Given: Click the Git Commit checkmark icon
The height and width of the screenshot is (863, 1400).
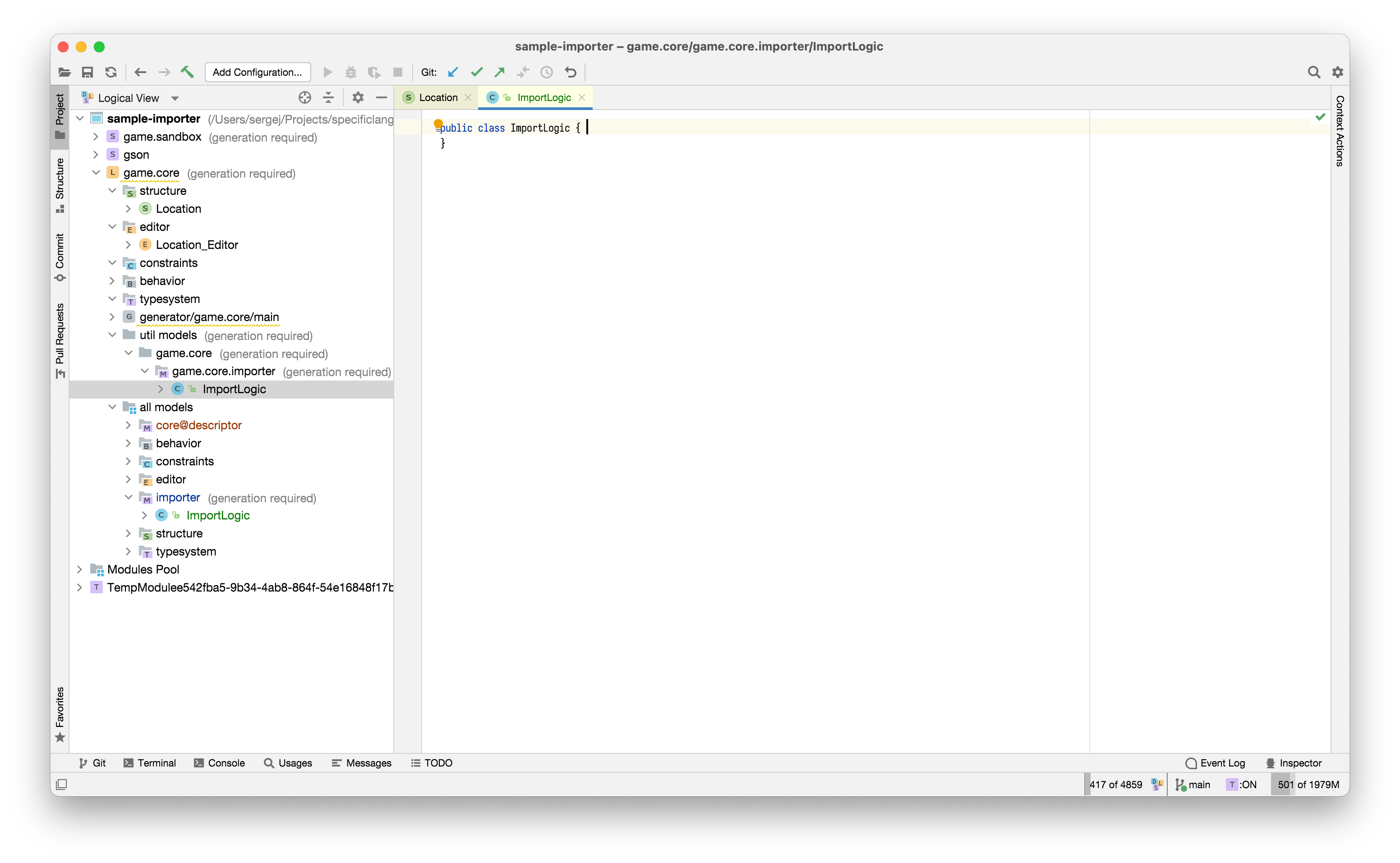Looking at the screenshot, I should (477, 72).
